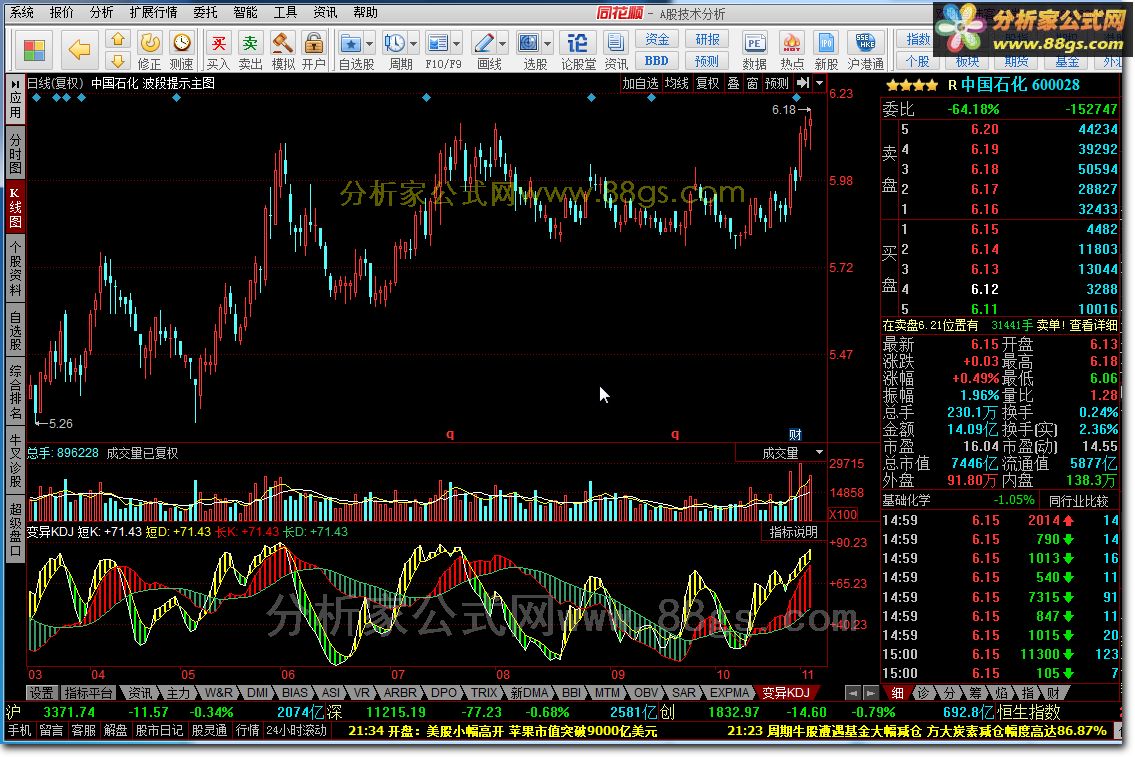Viewport: 1135px width, 757px height.
Task: Click the 个股 button in toolbar
Action: 918,62
